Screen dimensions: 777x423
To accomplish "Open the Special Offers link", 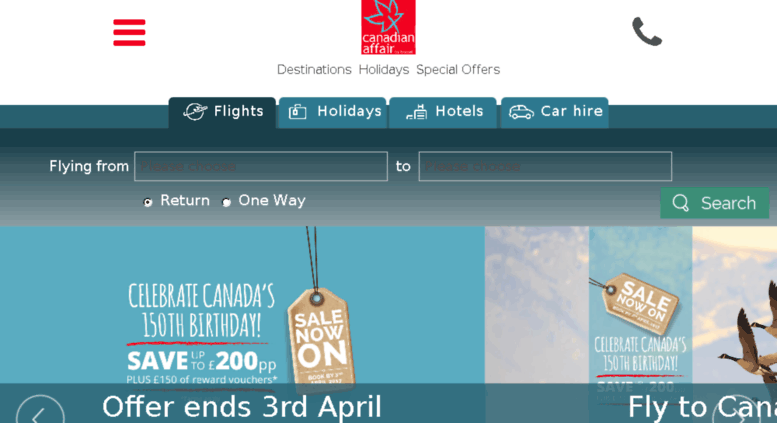I will coord(458,70).
